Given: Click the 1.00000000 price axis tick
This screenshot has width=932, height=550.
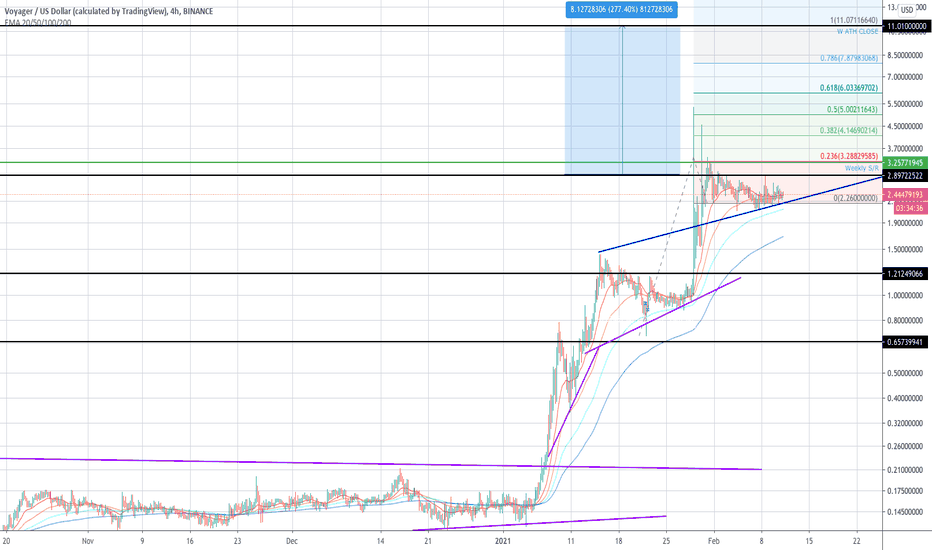Looking at the screenshot, I should [x=905, y=296].
